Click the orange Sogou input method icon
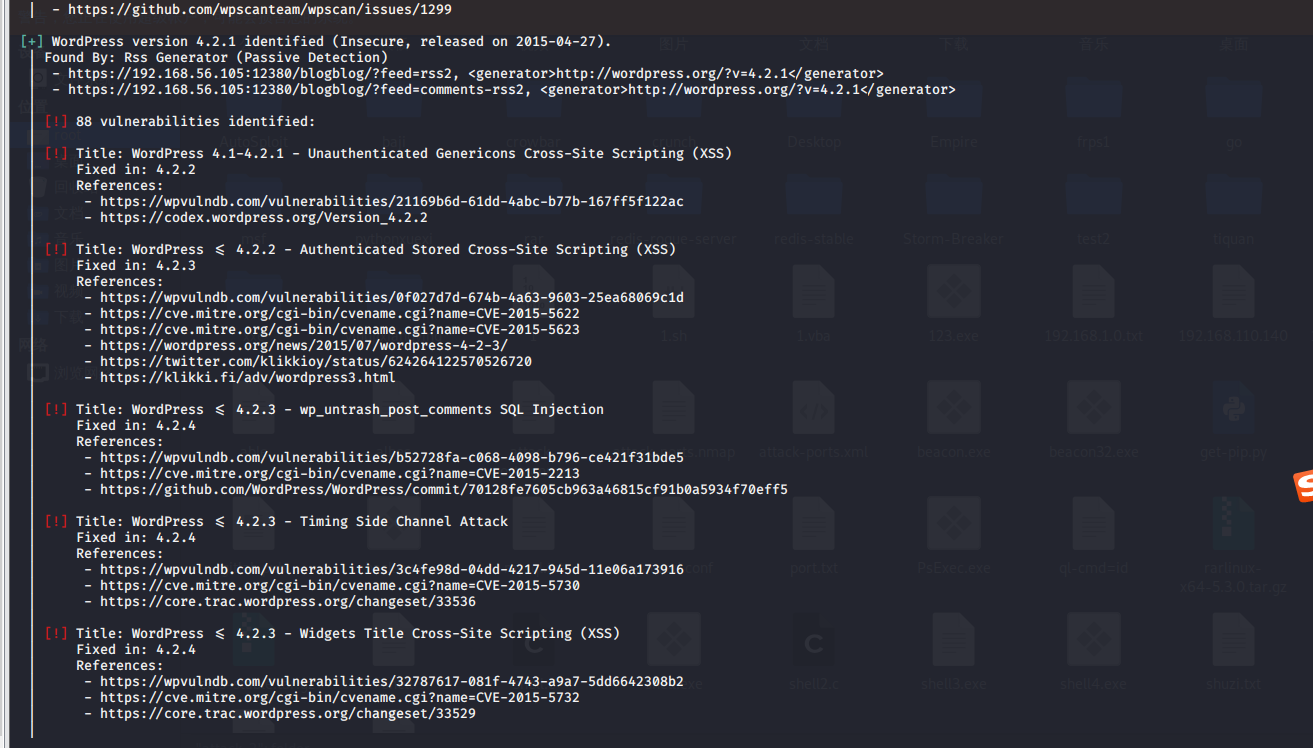The image size is (1313, 748). (1304, 486)
